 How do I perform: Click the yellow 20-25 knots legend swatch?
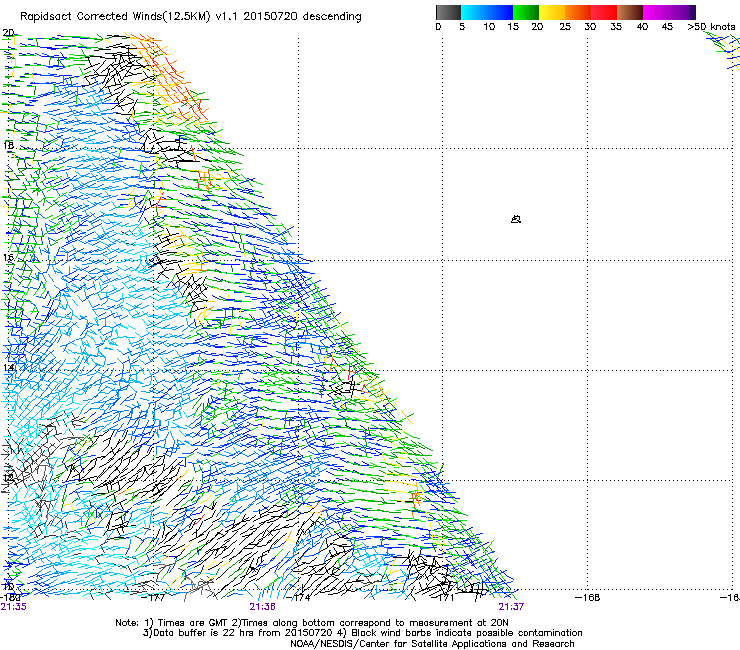pos(552,12)
